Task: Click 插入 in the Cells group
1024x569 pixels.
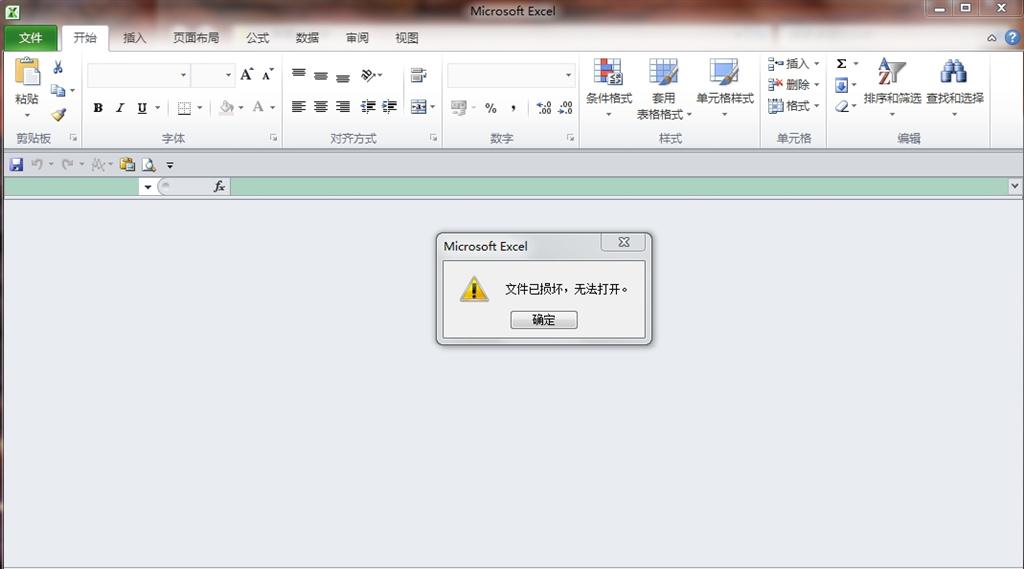Action: pyautogui.click(x=793, y=63)
